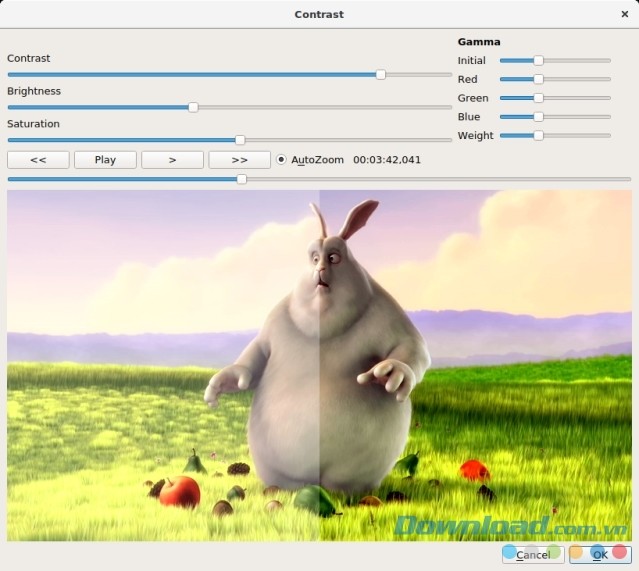Click the timestamp 00:03:42,041
The height and width of the screenshot is (571, 639).
click(387, 160)
